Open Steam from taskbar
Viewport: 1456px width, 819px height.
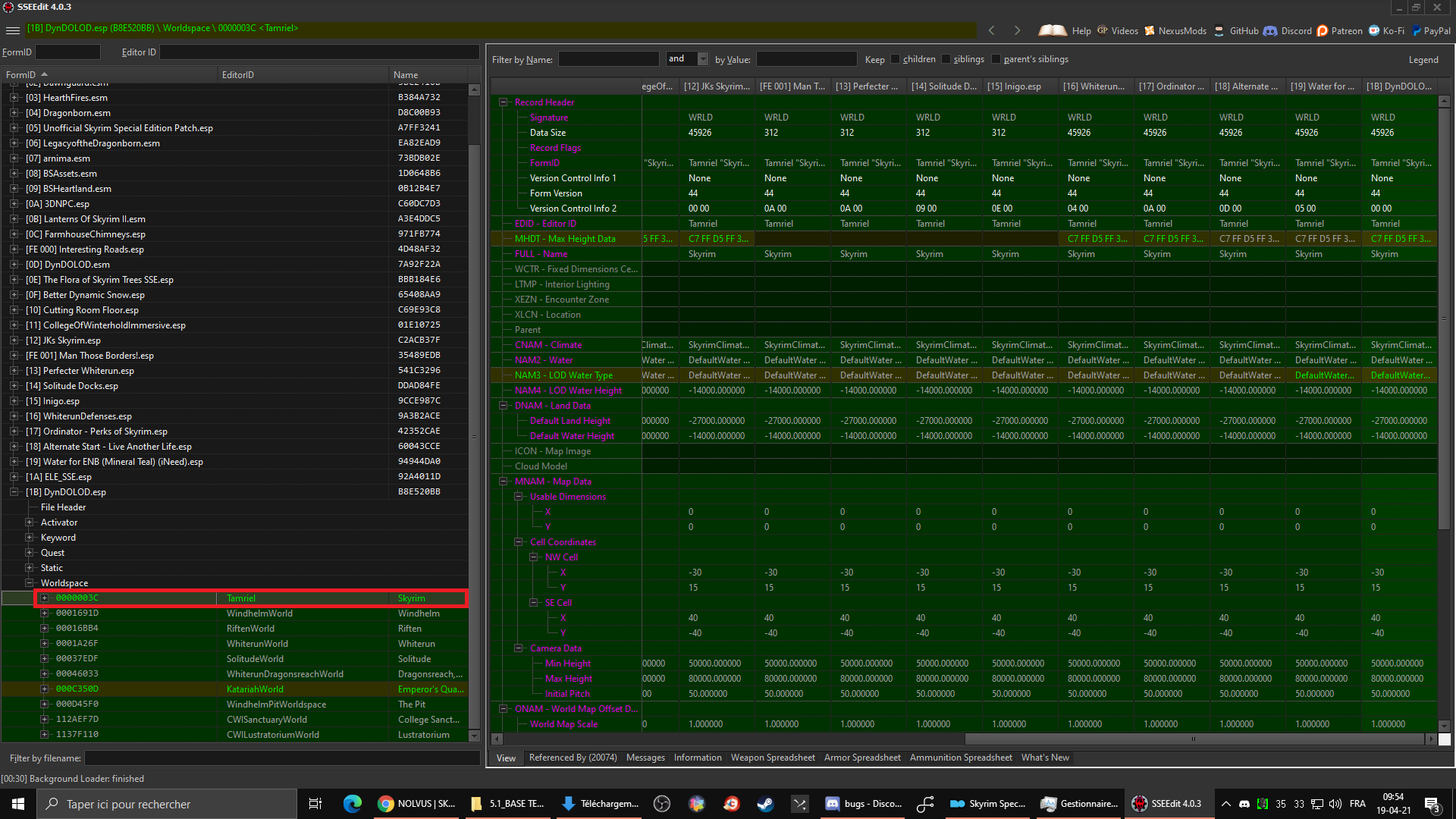tap(765, 804)
